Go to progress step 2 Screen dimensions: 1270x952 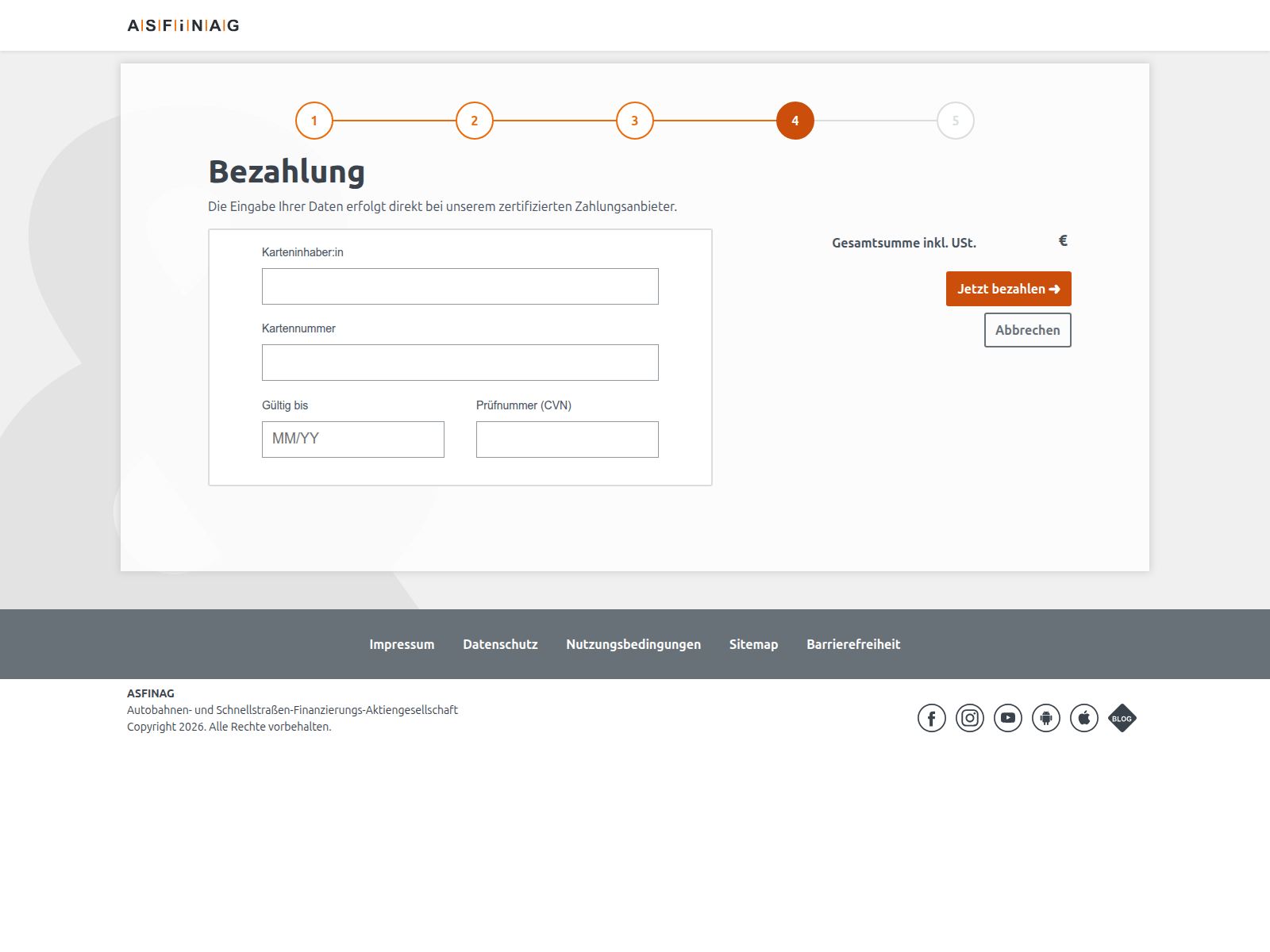[475, 121]
